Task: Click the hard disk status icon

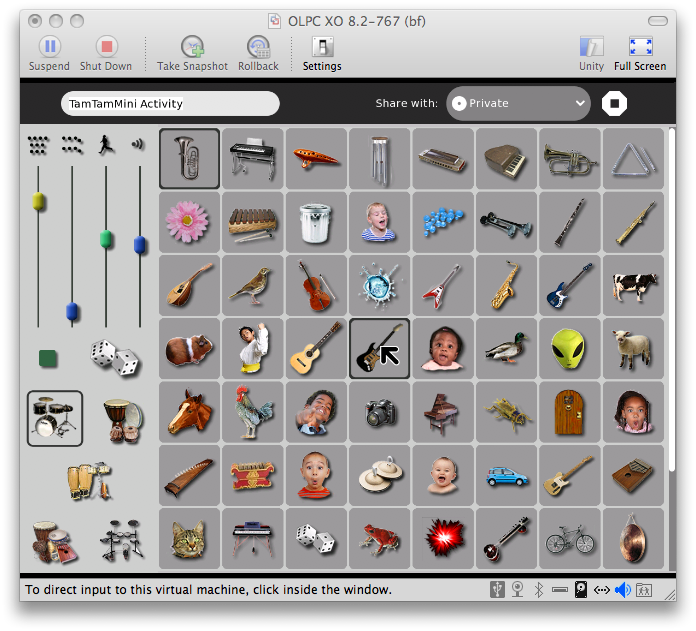Action: coord(581,590)
